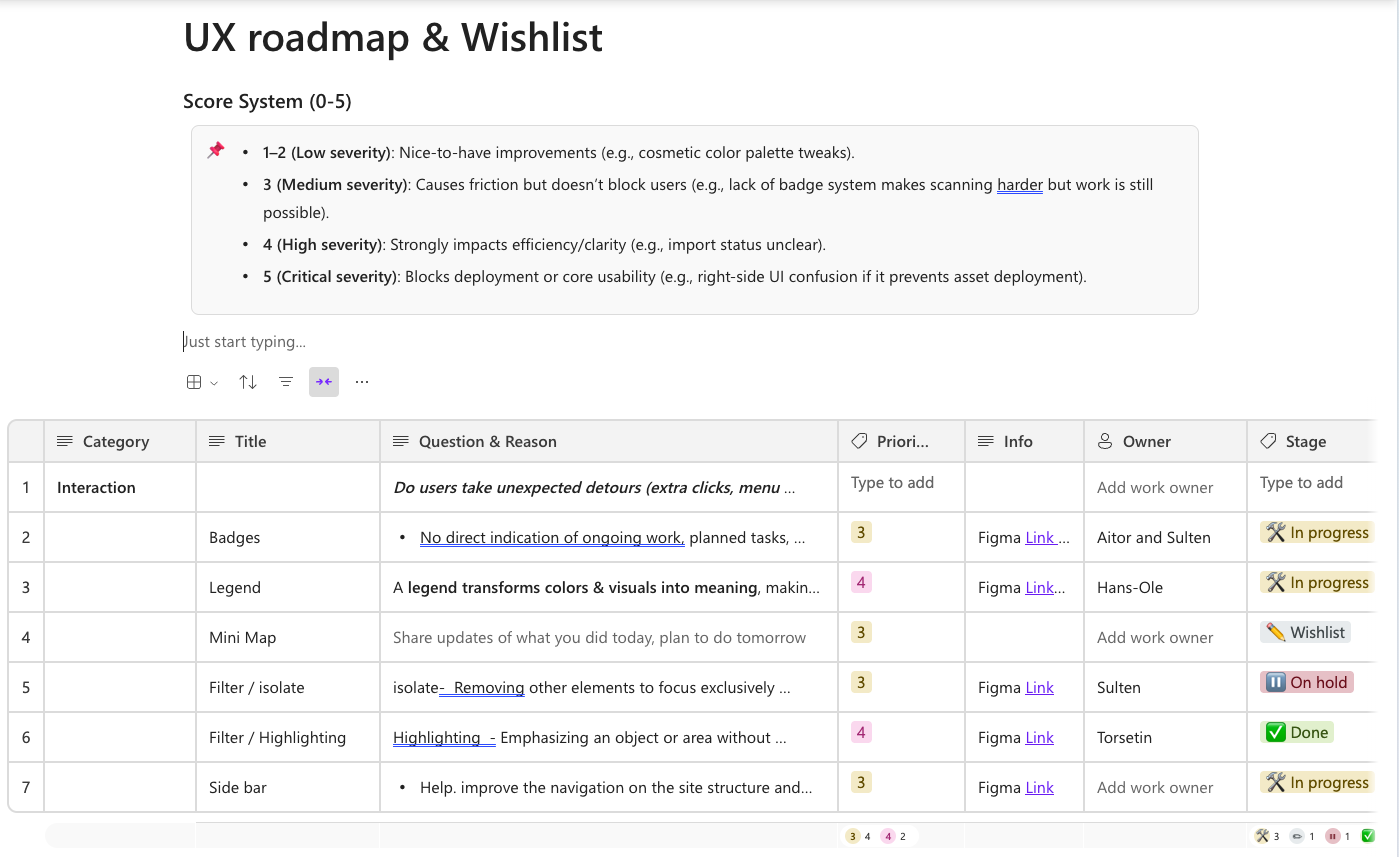Viewport: 1399px width, 857px height.
Task: Expand the chevron beside table view icon
Action: (214, 383)
